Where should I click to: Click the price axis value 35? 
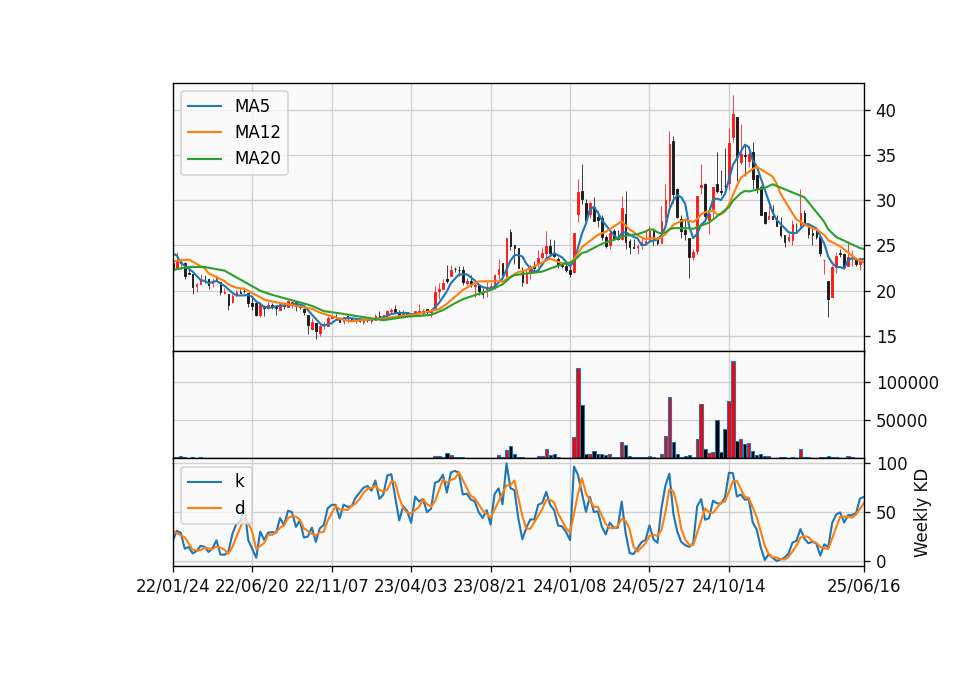(x=886, y=156)
